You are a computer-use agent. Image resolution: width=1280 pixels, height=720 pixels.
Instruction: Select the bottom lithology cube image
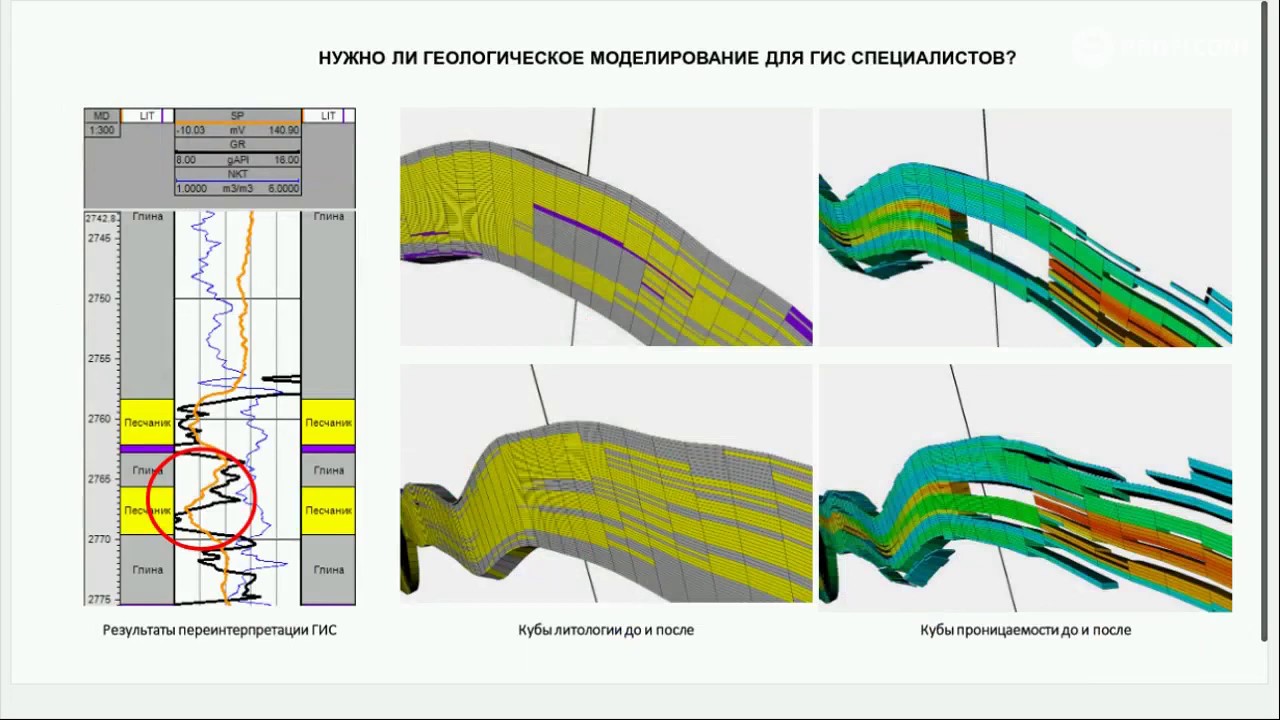point(606,483)
